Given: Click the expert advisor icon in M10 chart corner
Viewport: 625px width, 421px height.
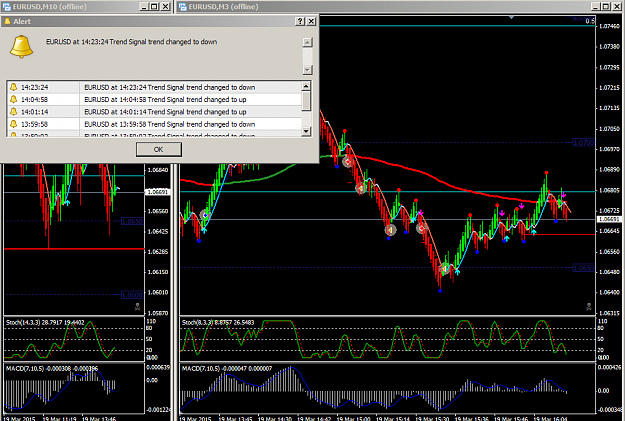Looking at the screenshot, I should click(137, 307).
